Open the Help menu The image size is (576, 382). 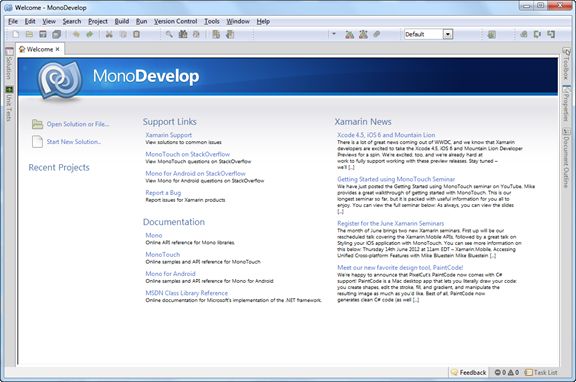click(263, 21)
